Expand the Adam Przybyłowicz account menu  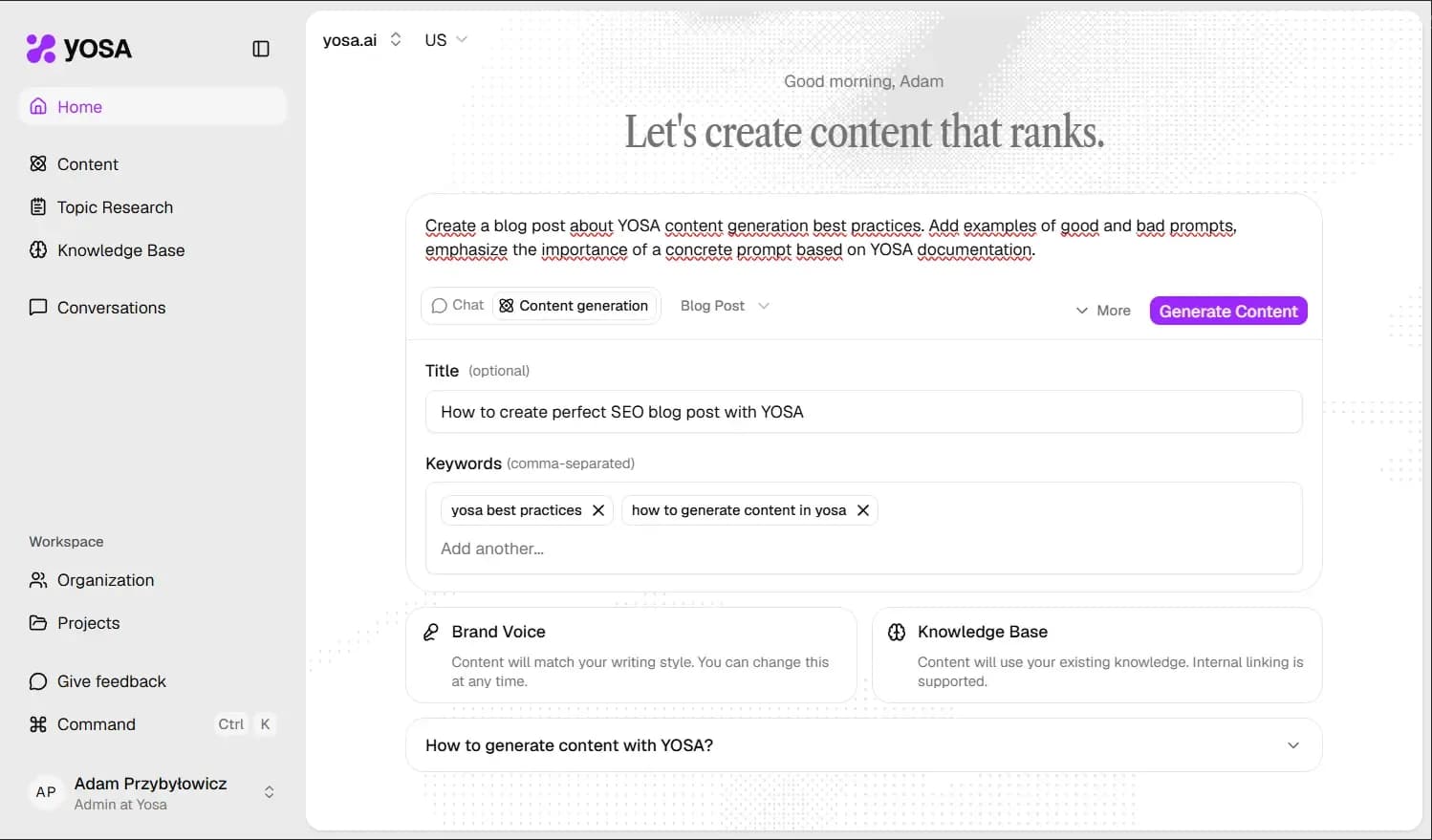[153, 793]
